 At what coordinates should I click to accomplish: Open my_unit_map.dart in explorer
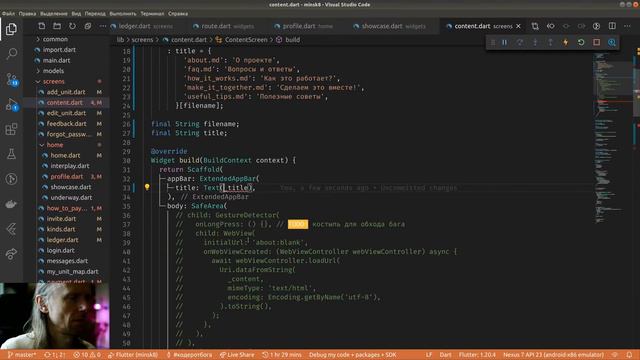pyautogui.click(x=72, y=271)
